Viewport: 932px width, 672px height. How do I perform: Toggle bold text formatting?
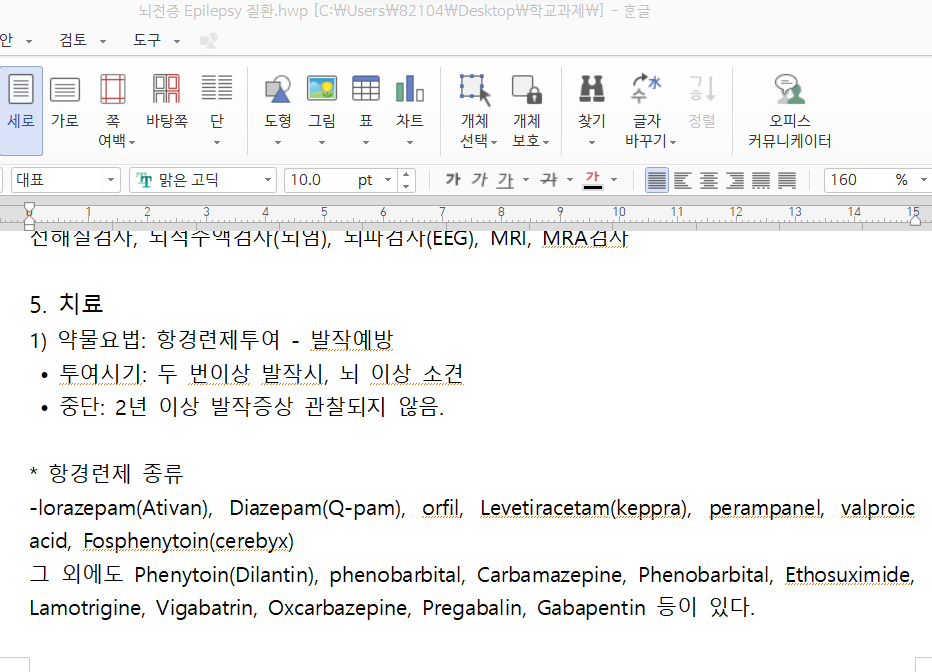(x=453, y=180)
